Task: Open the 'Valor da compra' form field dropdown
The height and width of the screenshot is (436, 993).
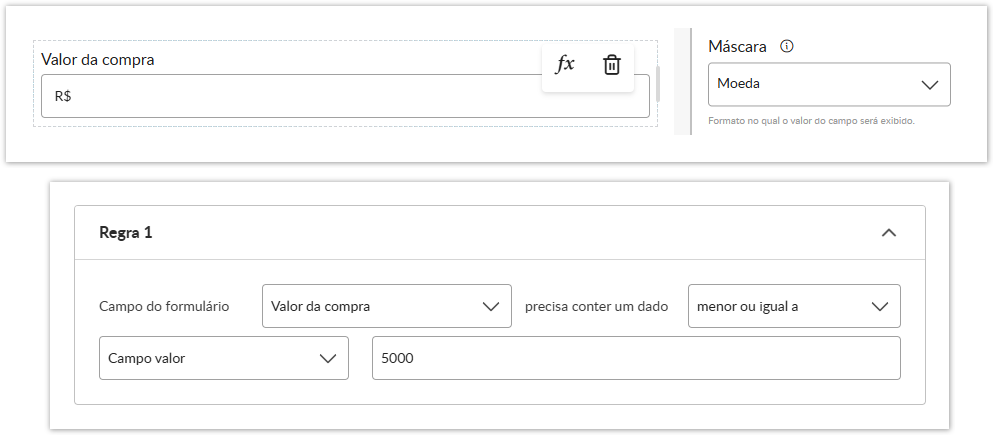Action: point(385,306)
